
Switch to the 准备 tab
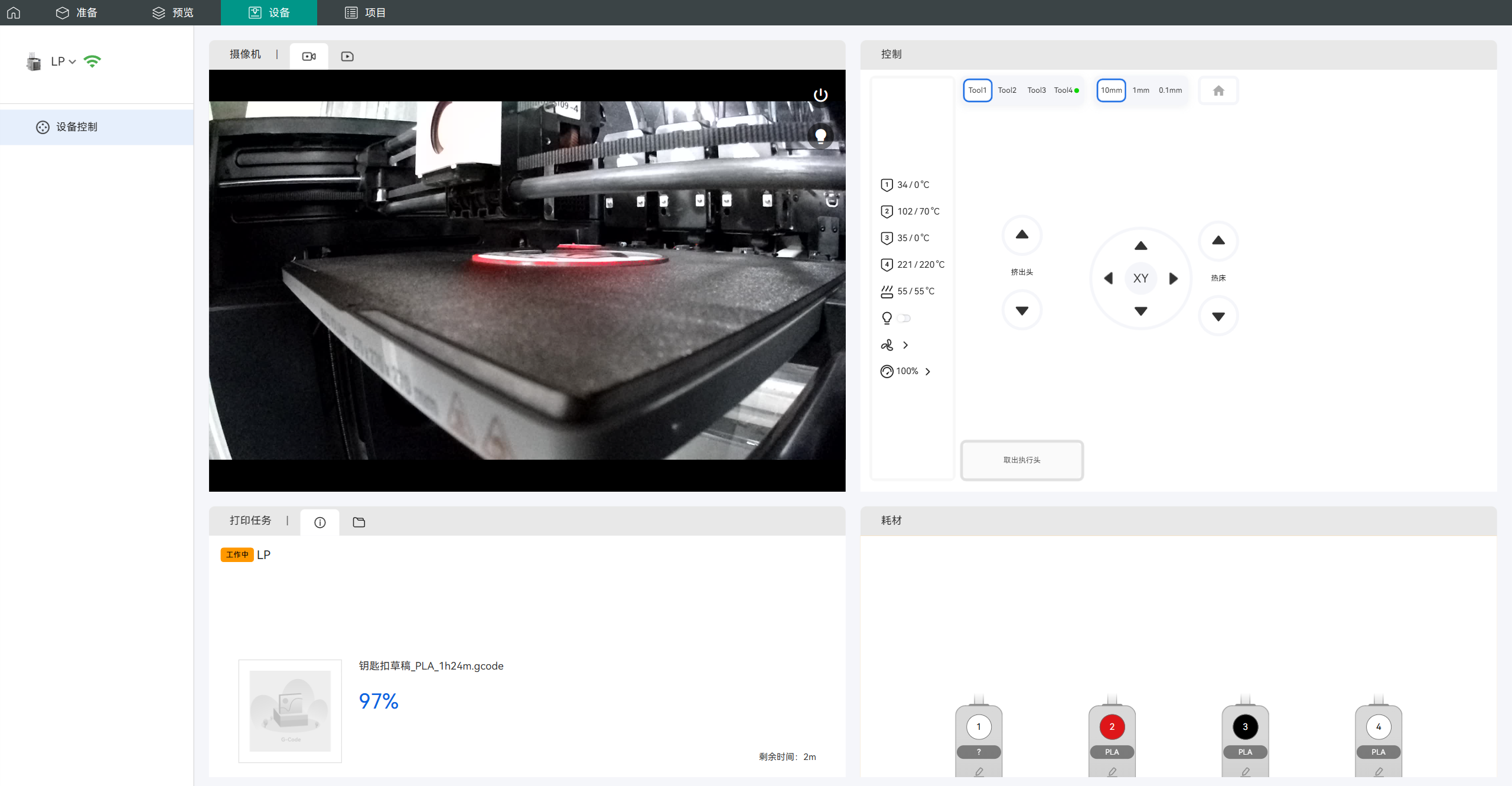tap(77, 12)
